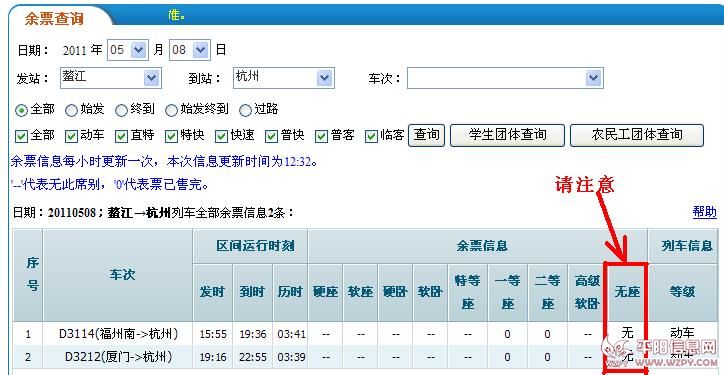Click arrival time 19:36
This screenshot has height=375, width=724.
(x=252, y=333)
